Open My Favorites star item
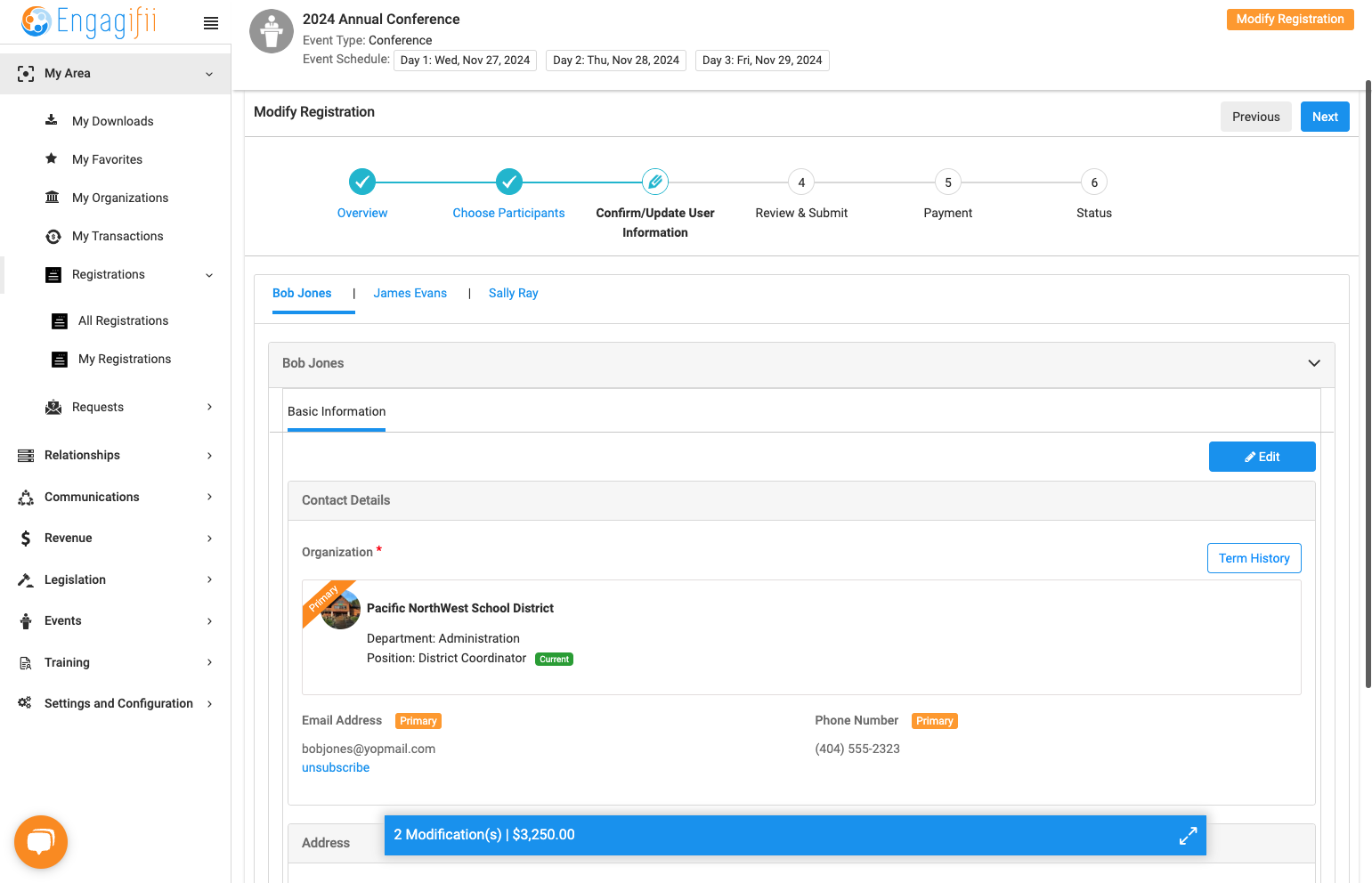Image resolution: width=1372 pixels, height=883 pixels. [x=107, y=159]
